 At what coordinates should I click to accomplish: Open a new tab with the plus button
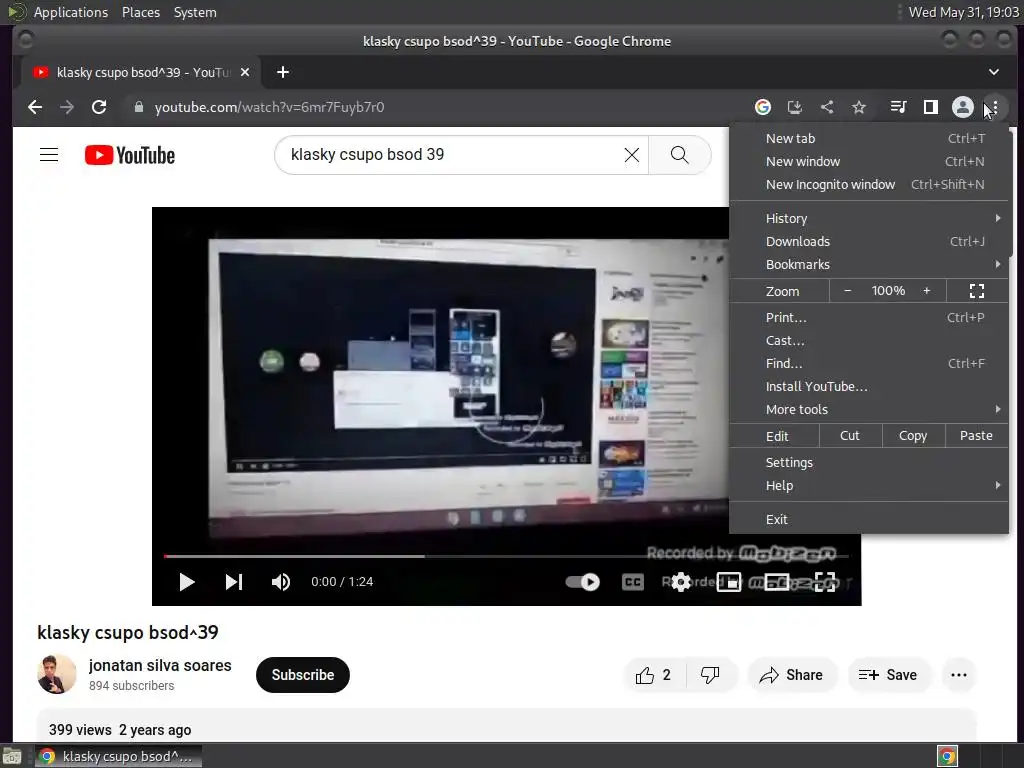[283, 72]
